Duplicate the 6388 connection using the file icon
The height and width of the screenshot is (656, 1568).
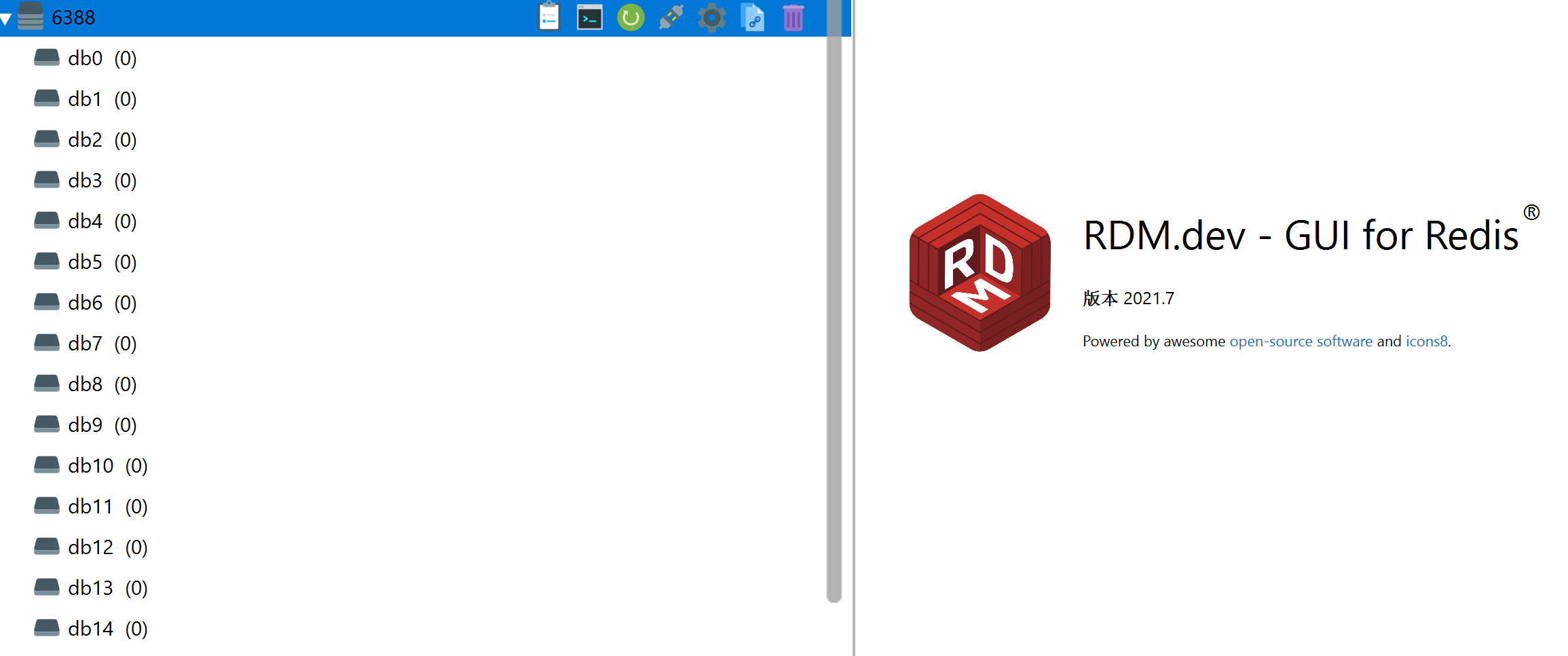pos(753,18)
